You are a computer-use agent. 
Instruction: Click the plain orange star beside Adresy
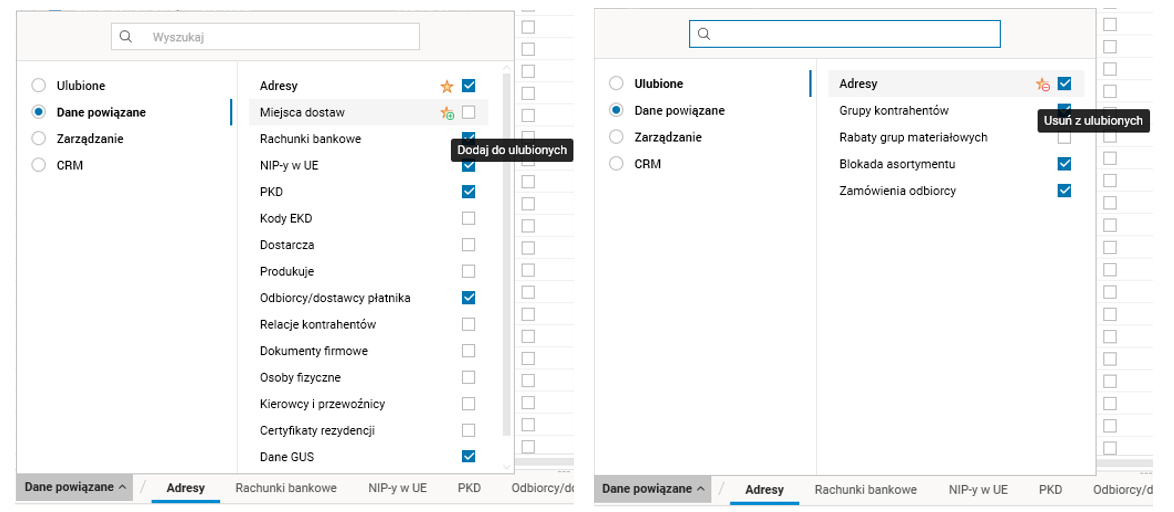pyautogui.click(x=447, y=87)
